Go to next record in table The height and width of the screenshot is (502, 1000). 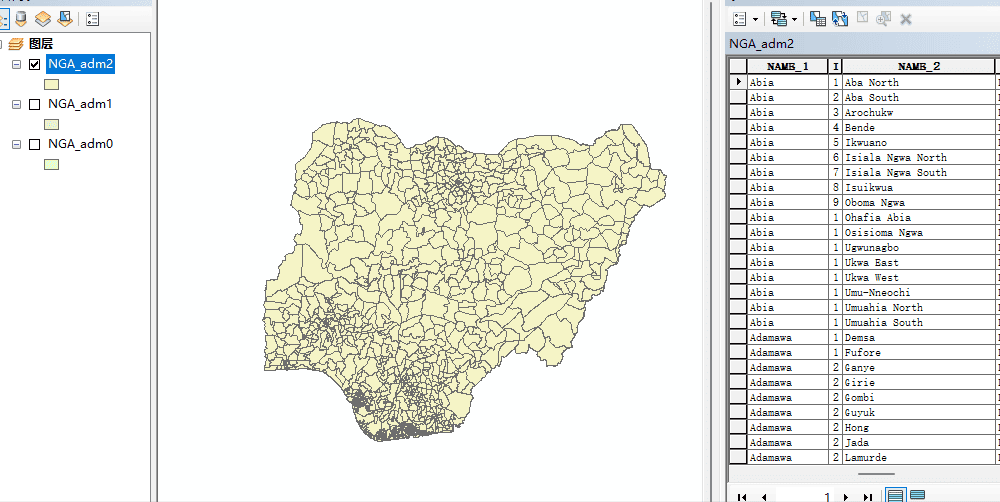[x=846, y=497]
